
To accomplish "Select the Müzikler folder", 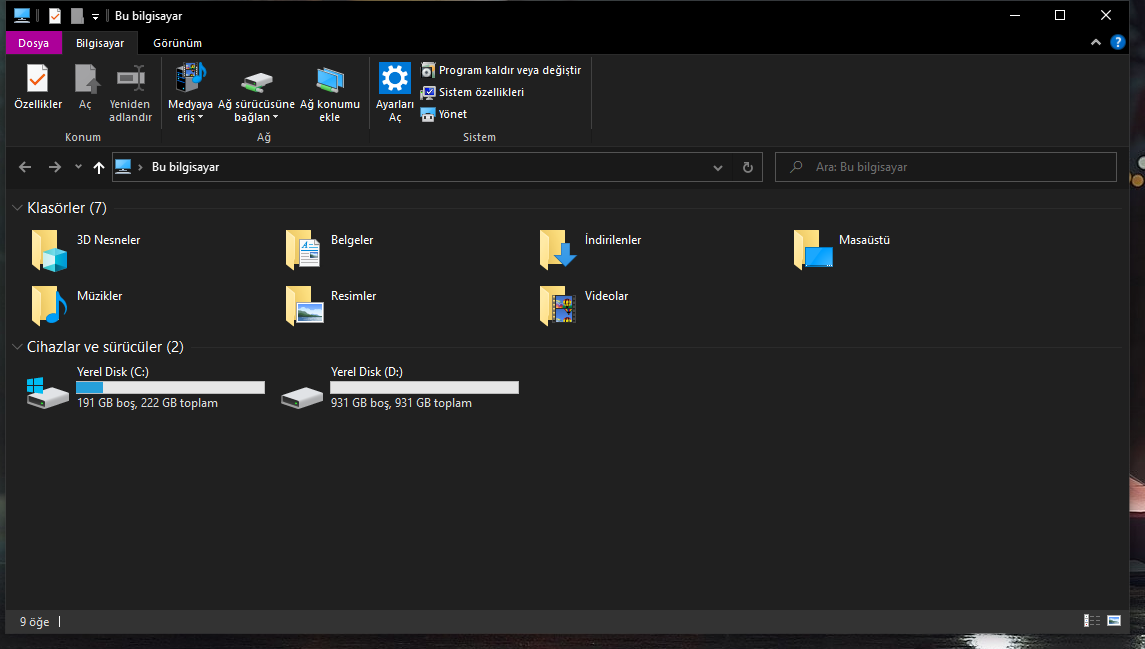I will point(77,305).
